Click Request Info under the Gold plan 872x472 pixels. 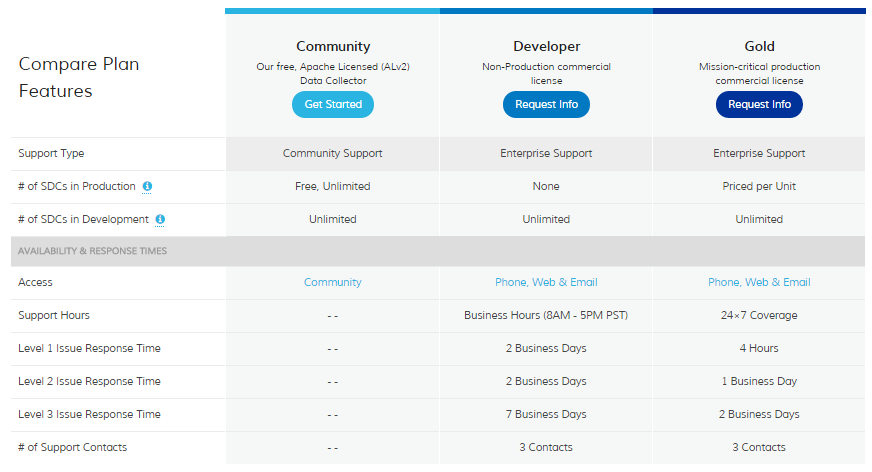point(759,104)
